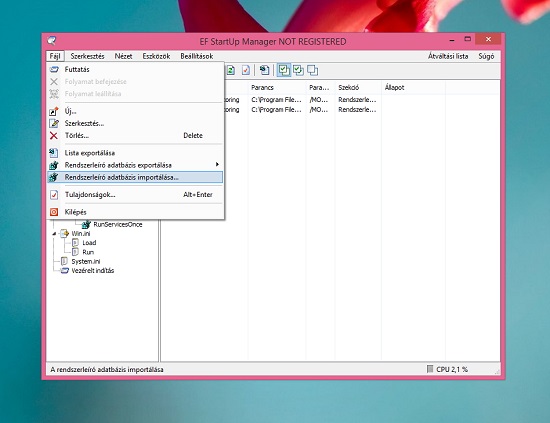Click the greyed Folyamat leállítása entry
This screenshot has width=550, height=423.
[x=135, y=94]
